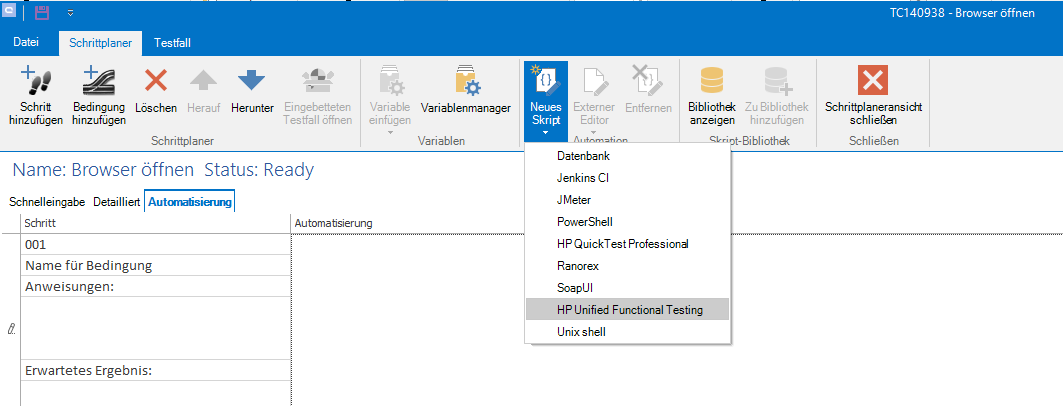Open quick access toolbar customize arrow
The height and width of the screenshot is (406, 1063).
(71, 14)
